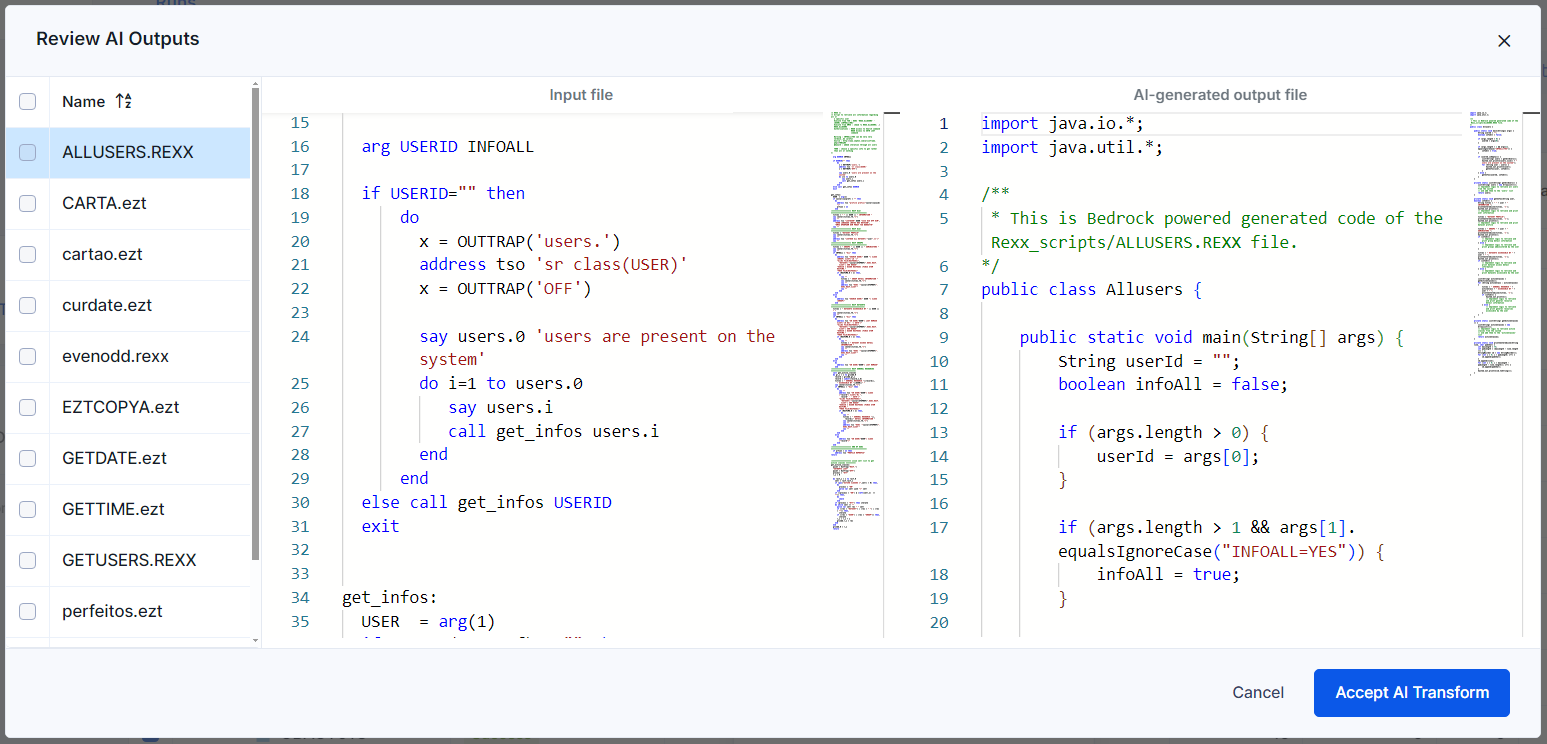1547x744 pixels.
Task: Click the Input file panel header
Action: [x=581, y=95]
